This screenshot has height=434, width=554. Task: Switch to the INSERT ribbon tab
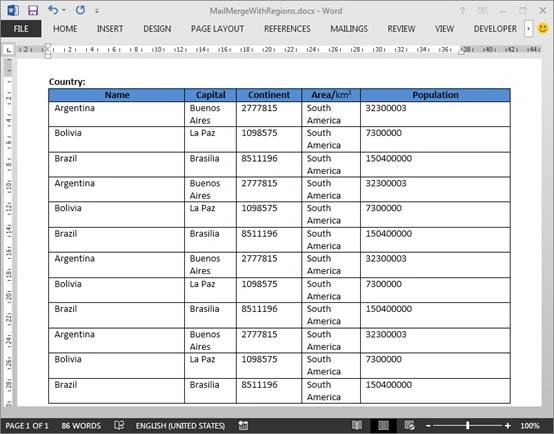click(x=110, y=29)
